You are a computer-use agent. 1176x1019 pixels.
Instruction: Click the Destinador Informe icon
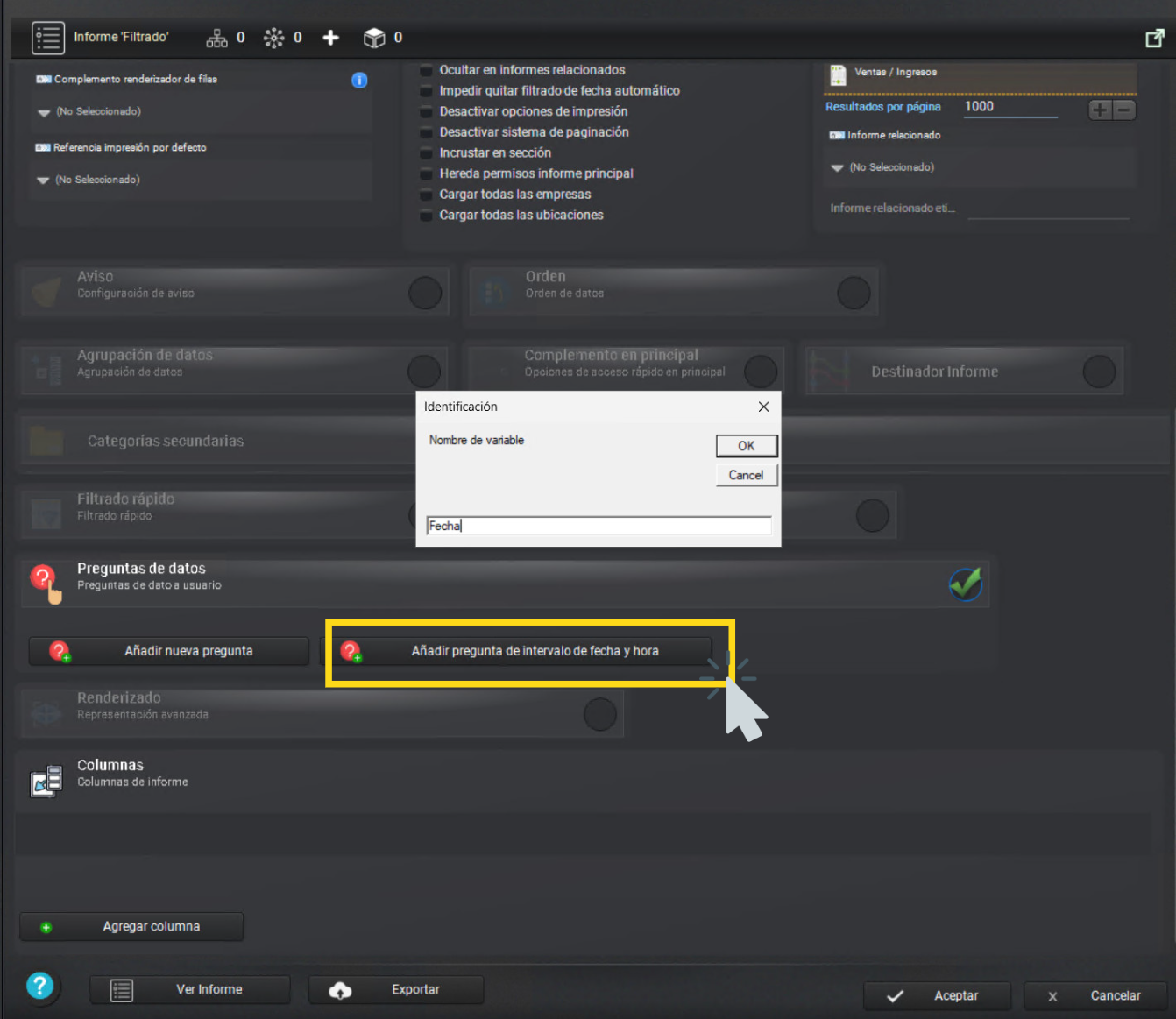click(828, 371)
